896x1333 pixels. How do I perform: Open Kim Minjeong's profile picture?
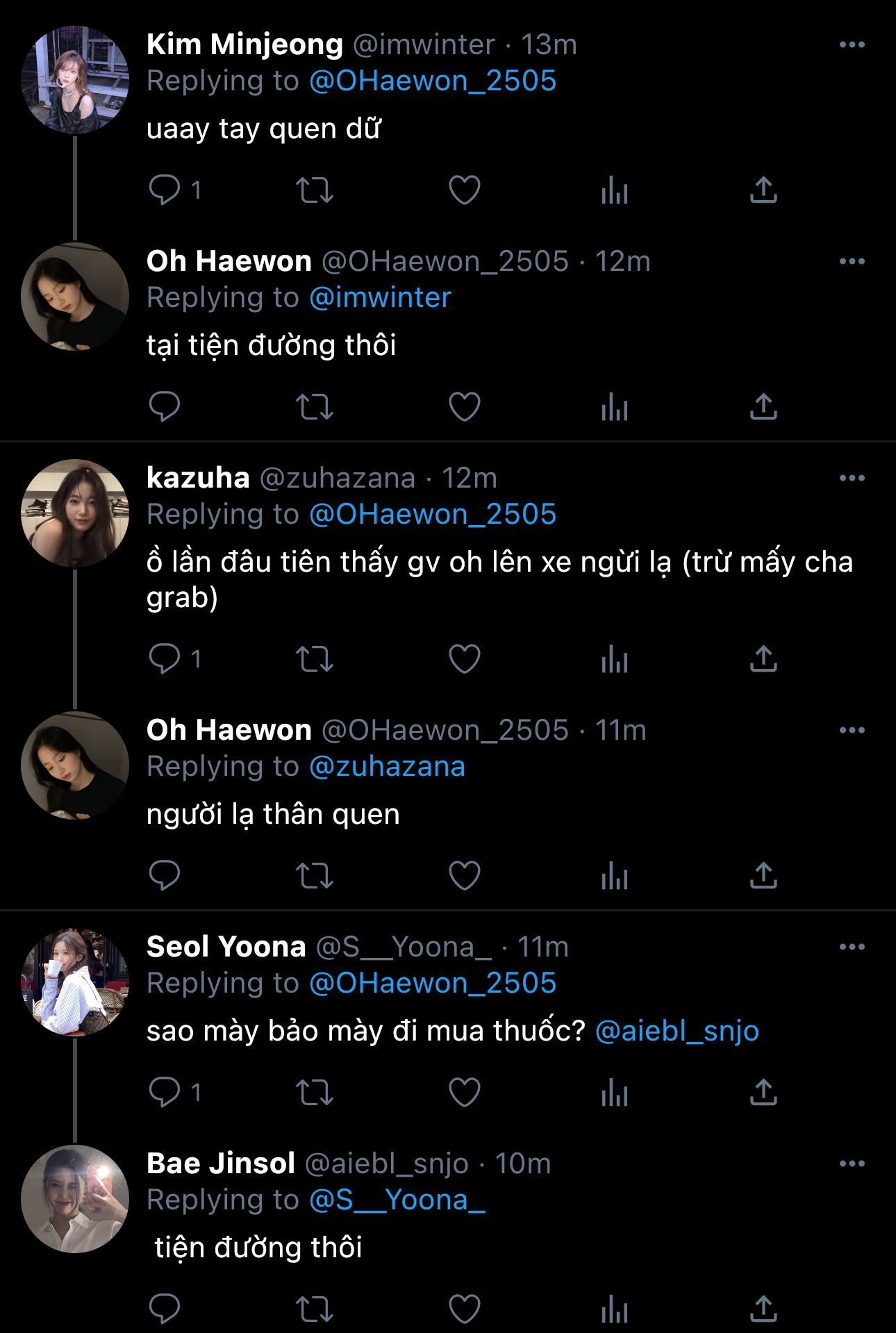click(x=75, y=80)
